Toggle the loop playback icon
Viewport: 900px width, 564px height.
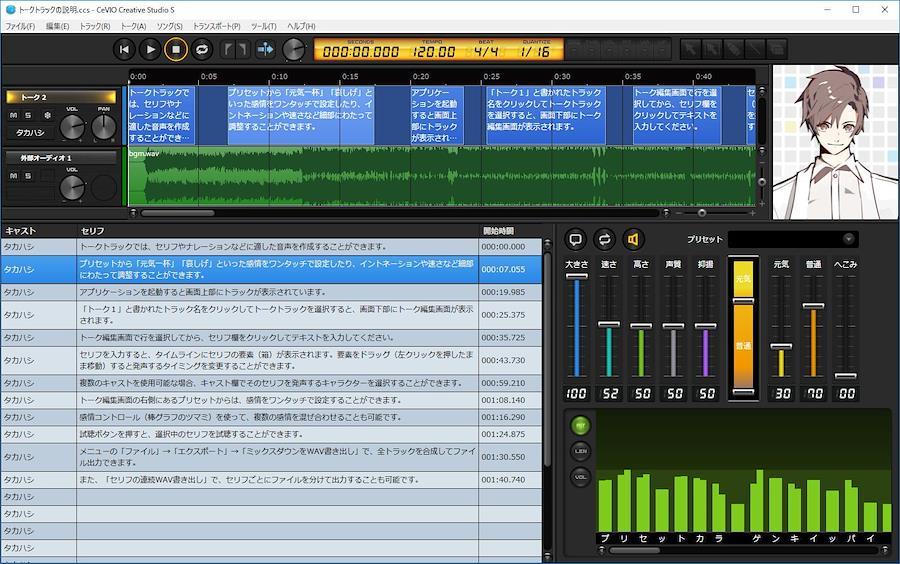tap(202, 48)
